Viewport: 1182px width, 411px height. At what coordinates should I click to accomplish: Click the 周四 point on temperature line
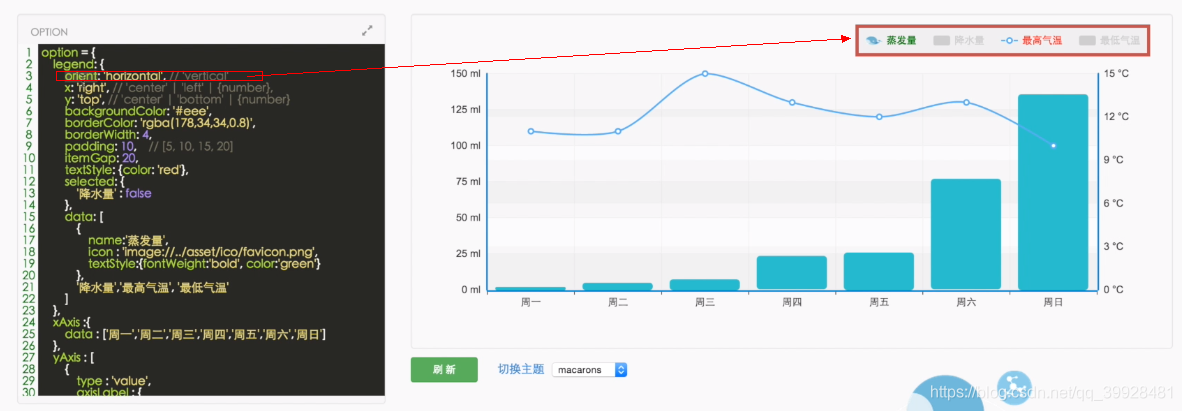click(x=792, y=103)
